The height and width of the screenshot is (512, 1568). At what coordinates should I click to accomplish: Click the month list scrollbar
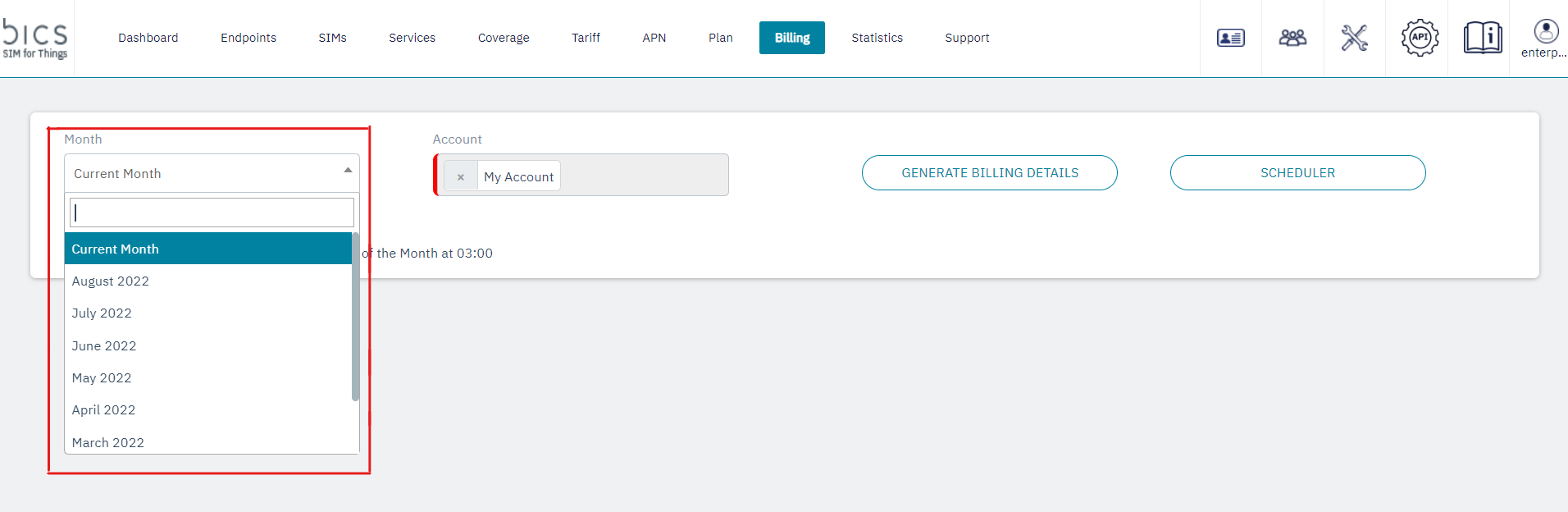tap(355, 316)
